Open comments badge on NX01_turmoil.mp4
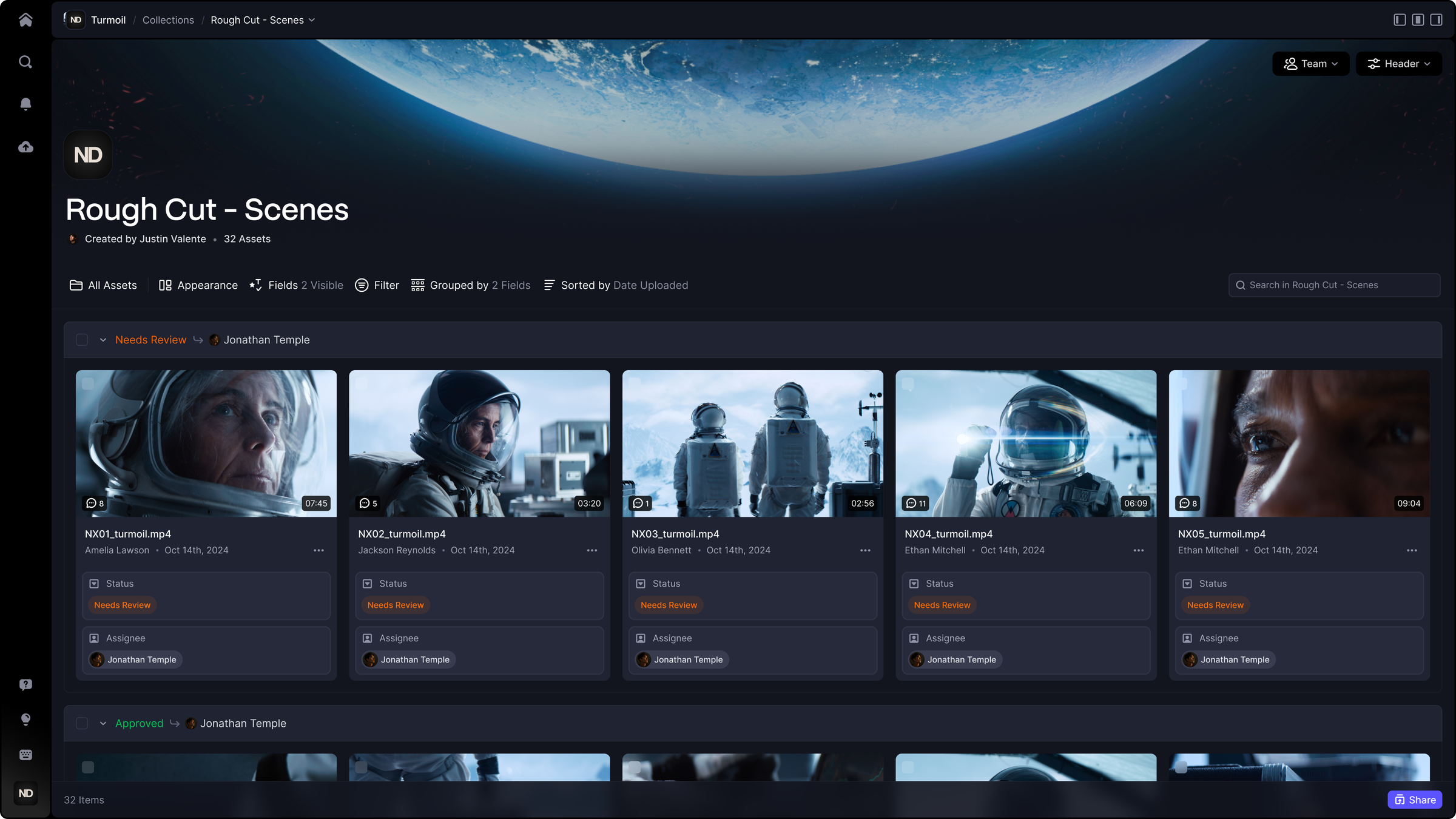Image resolution: width=1456 pixels, height=819 pixels. [95, 503]
